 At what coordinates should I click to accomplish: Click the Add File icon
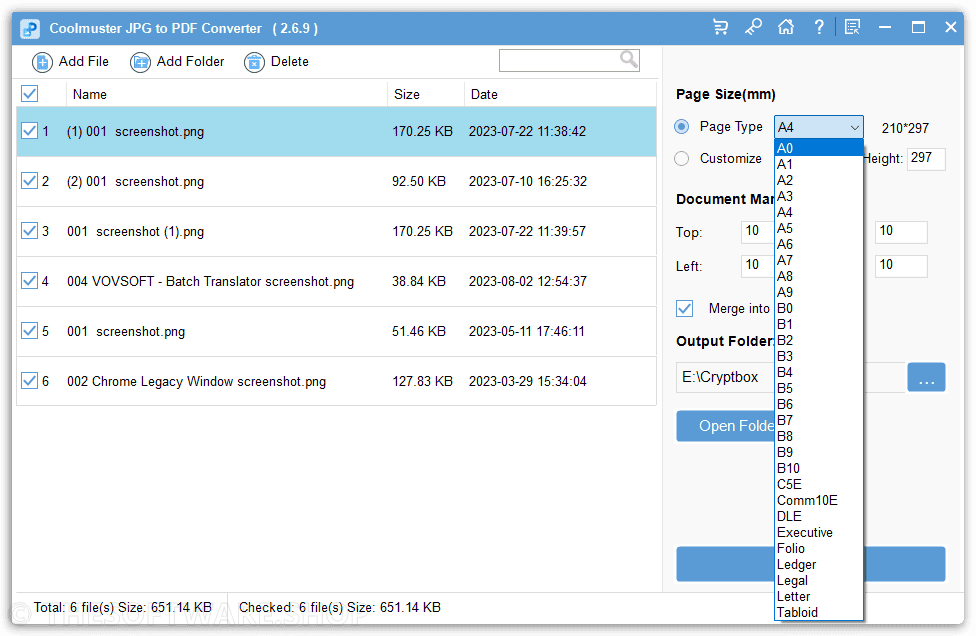pyautogui.click(x=42, y=62)
